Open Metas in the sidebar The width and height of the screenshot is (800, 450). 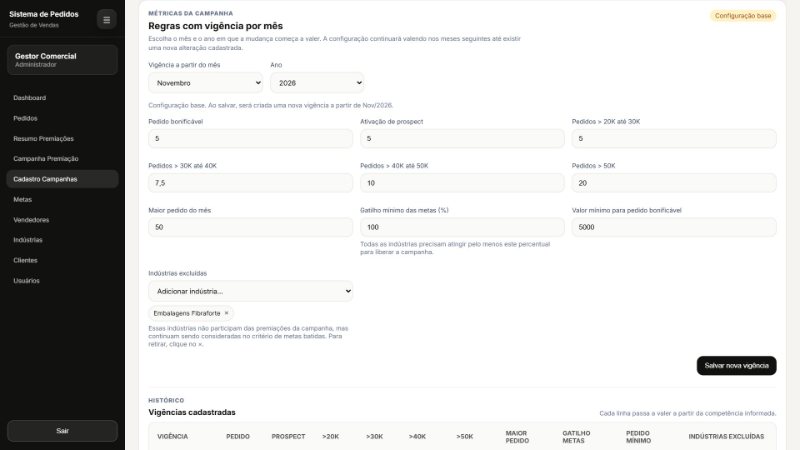[x=62, y=199]
